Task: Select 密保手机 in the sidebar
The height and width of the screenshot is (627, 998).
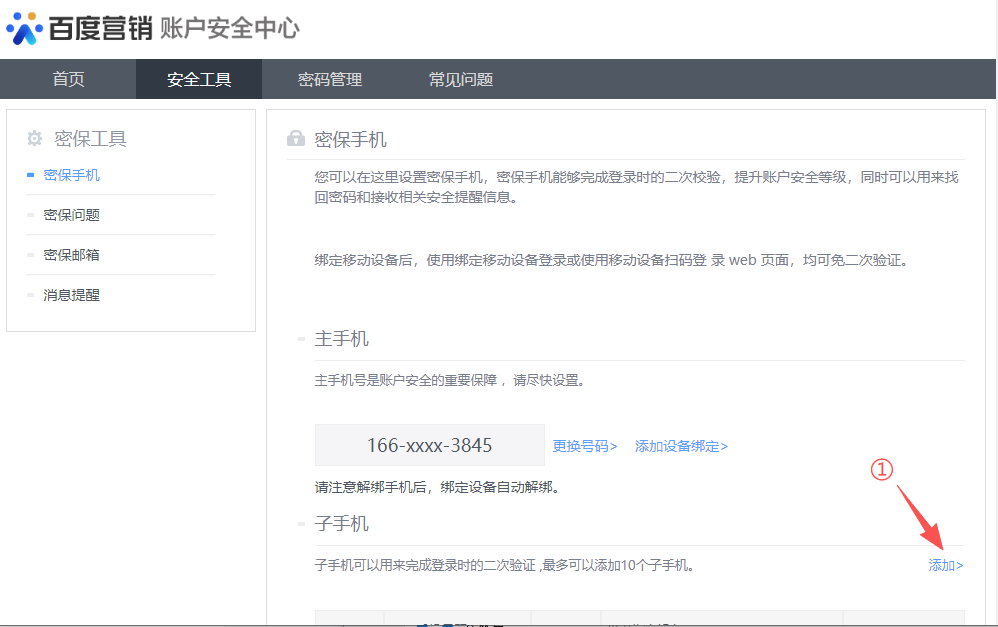Action: (71, 175)
